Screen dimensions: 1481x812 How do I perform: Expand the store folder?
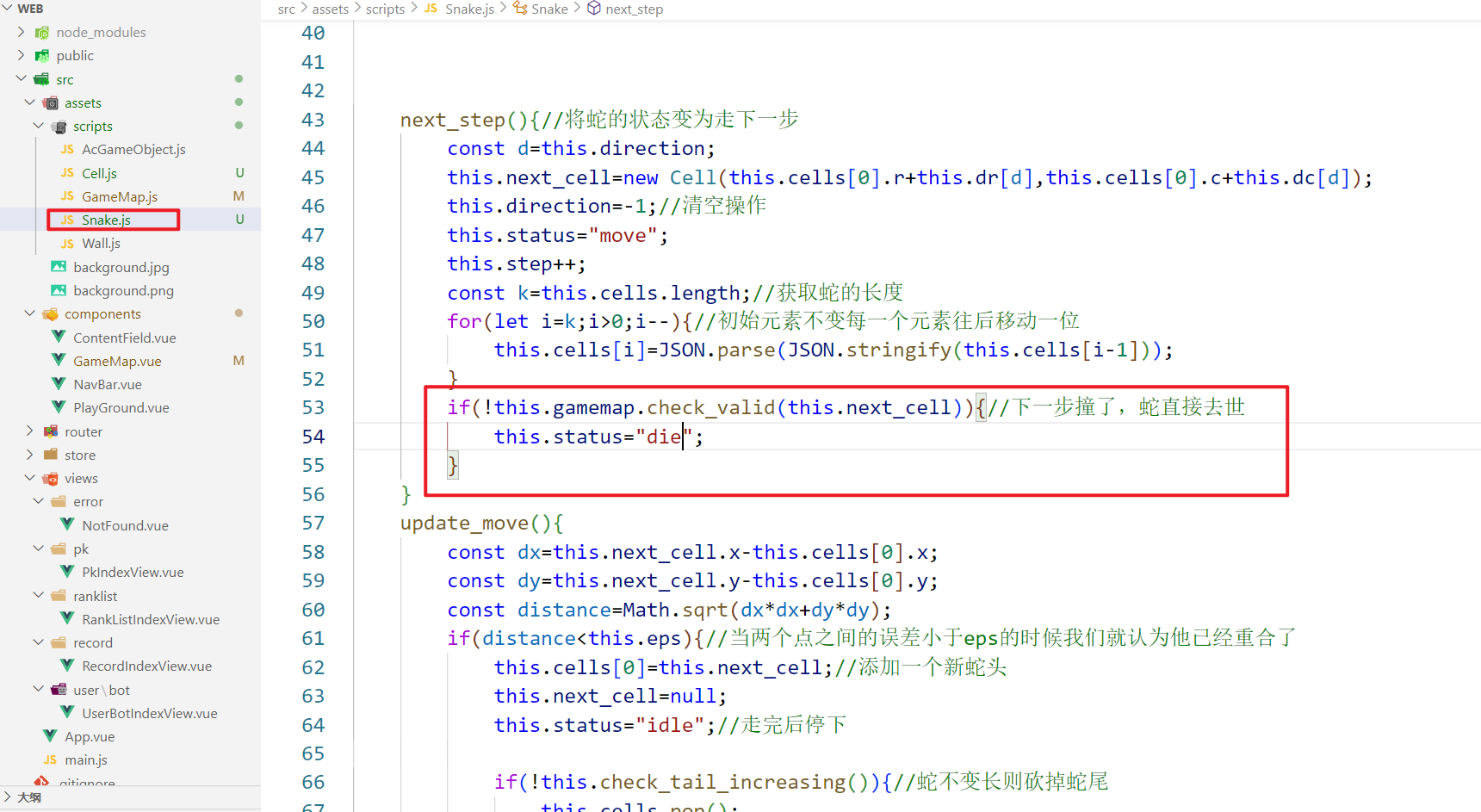pos(29,455)
